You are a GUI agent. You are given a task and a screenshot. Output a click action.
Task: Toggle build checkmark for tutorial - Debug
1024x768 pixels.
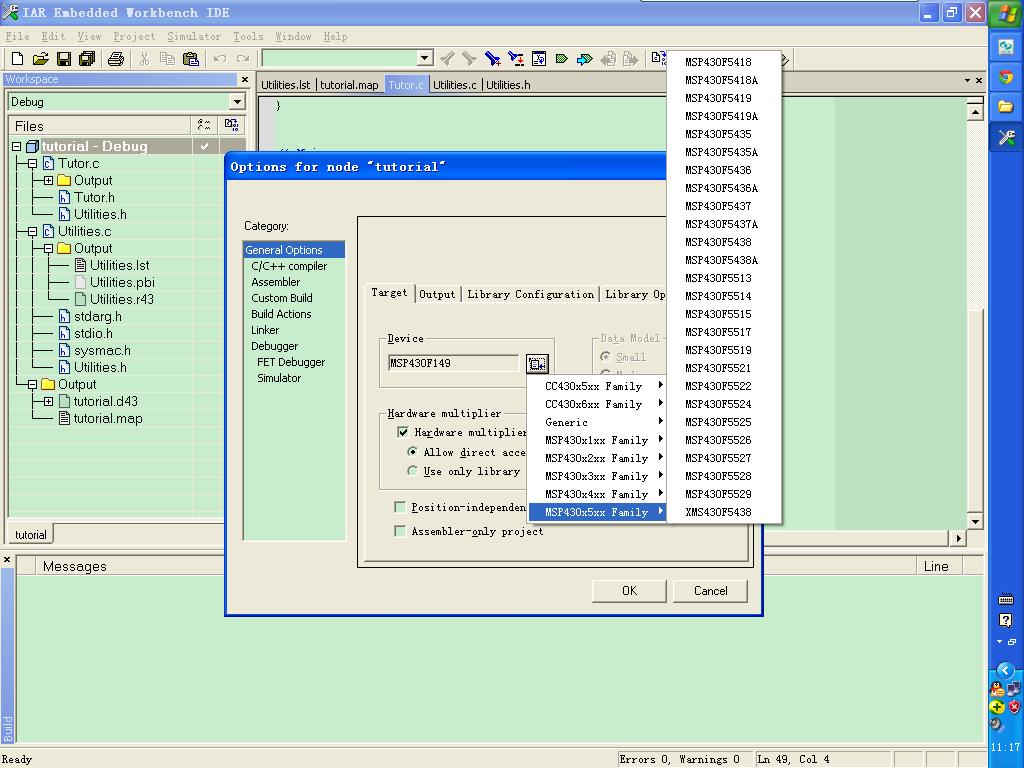(x=204, y=146)
